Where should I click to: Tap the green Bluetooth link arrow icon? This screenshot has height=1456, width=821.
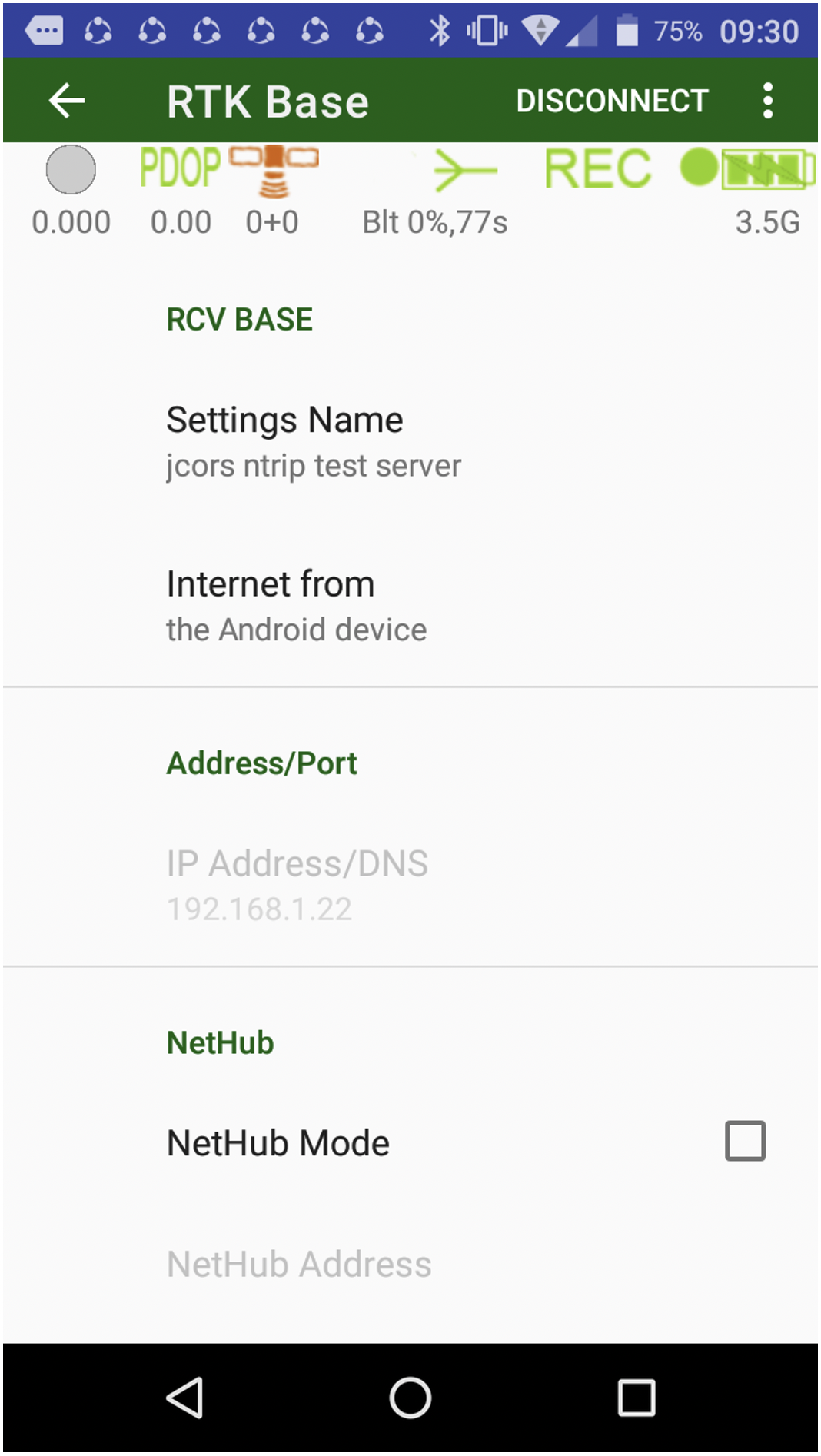pos(465,170)
